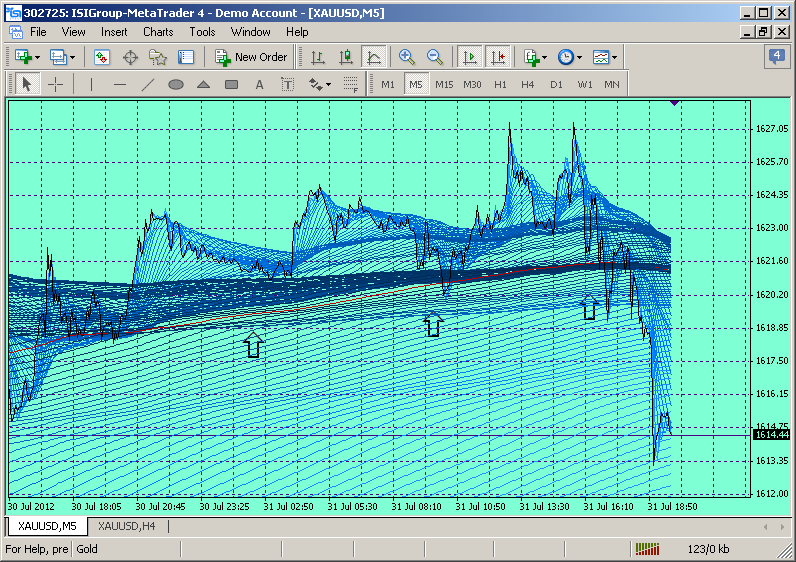Select the Text Label tool

(x=287, y=84)
